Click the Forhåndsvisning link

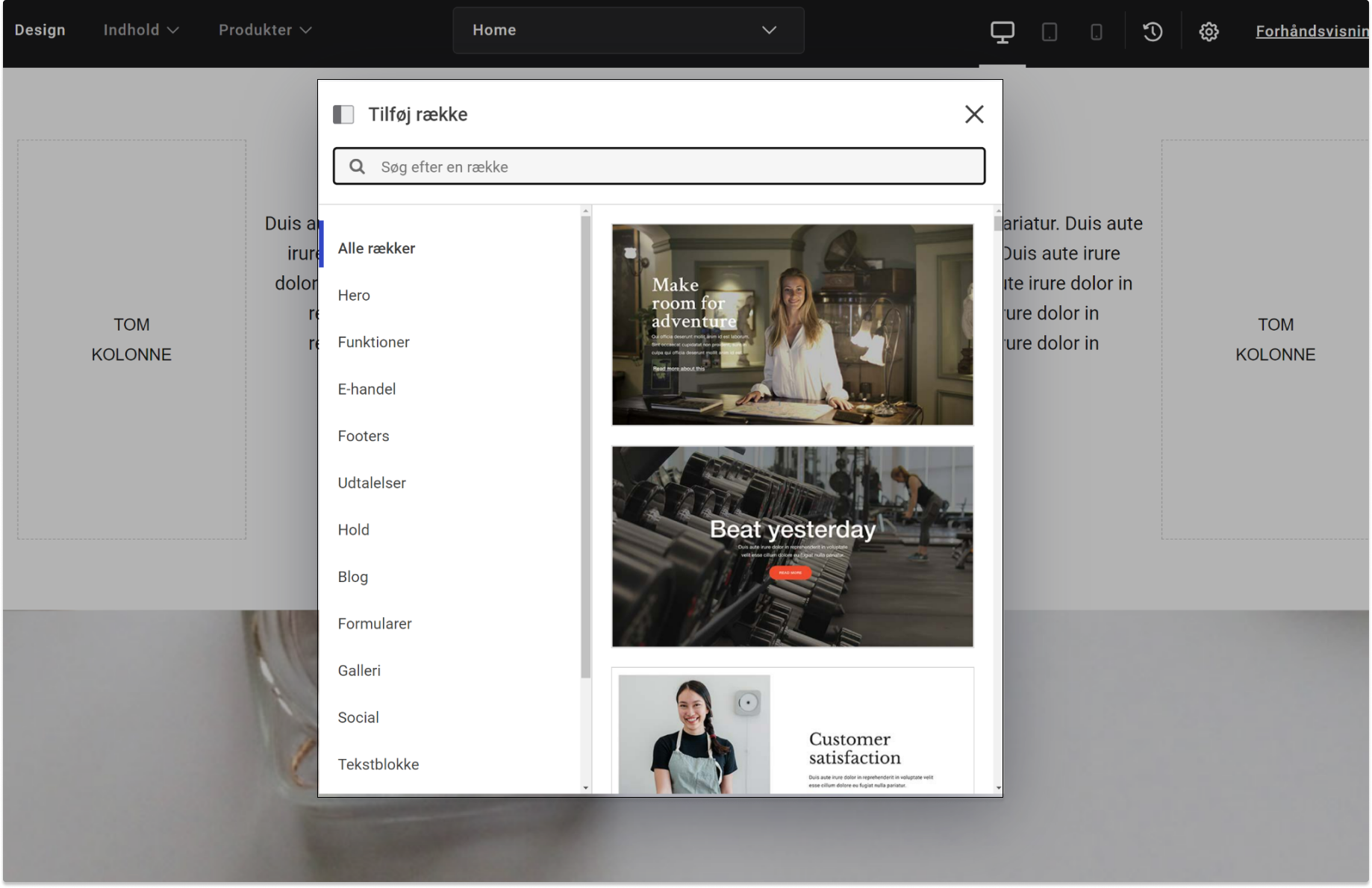[1312, 31]
